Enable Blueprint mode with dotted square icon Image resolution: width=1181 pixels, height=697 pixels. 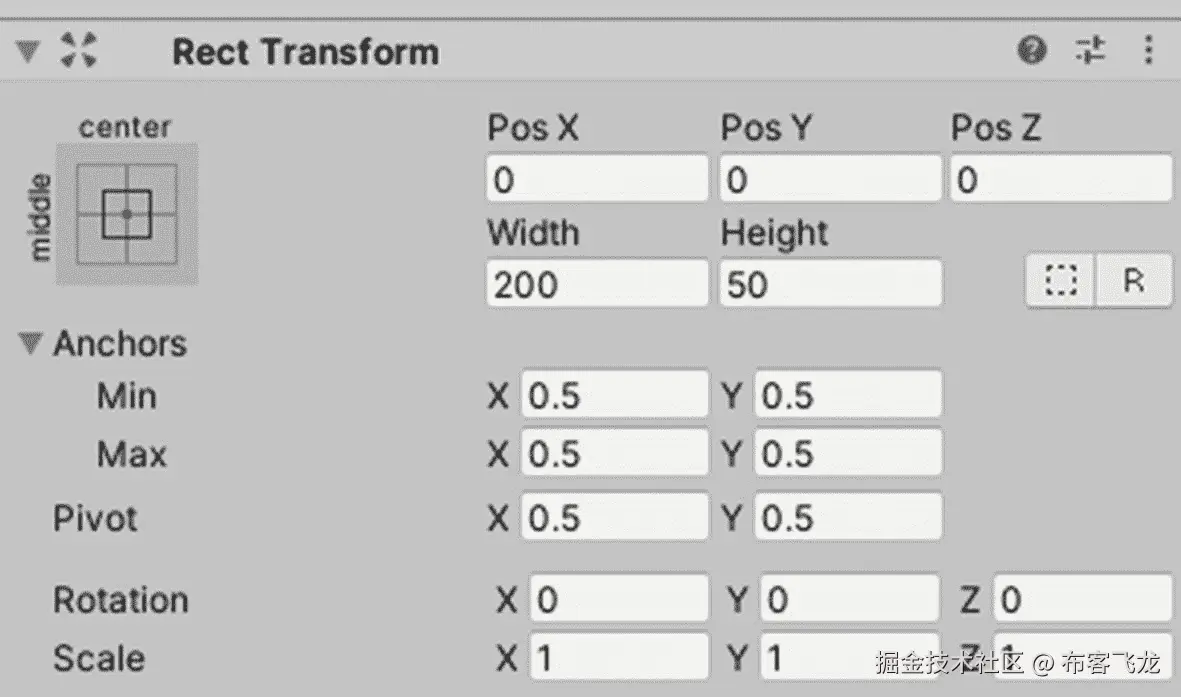tap(1059, 281)
